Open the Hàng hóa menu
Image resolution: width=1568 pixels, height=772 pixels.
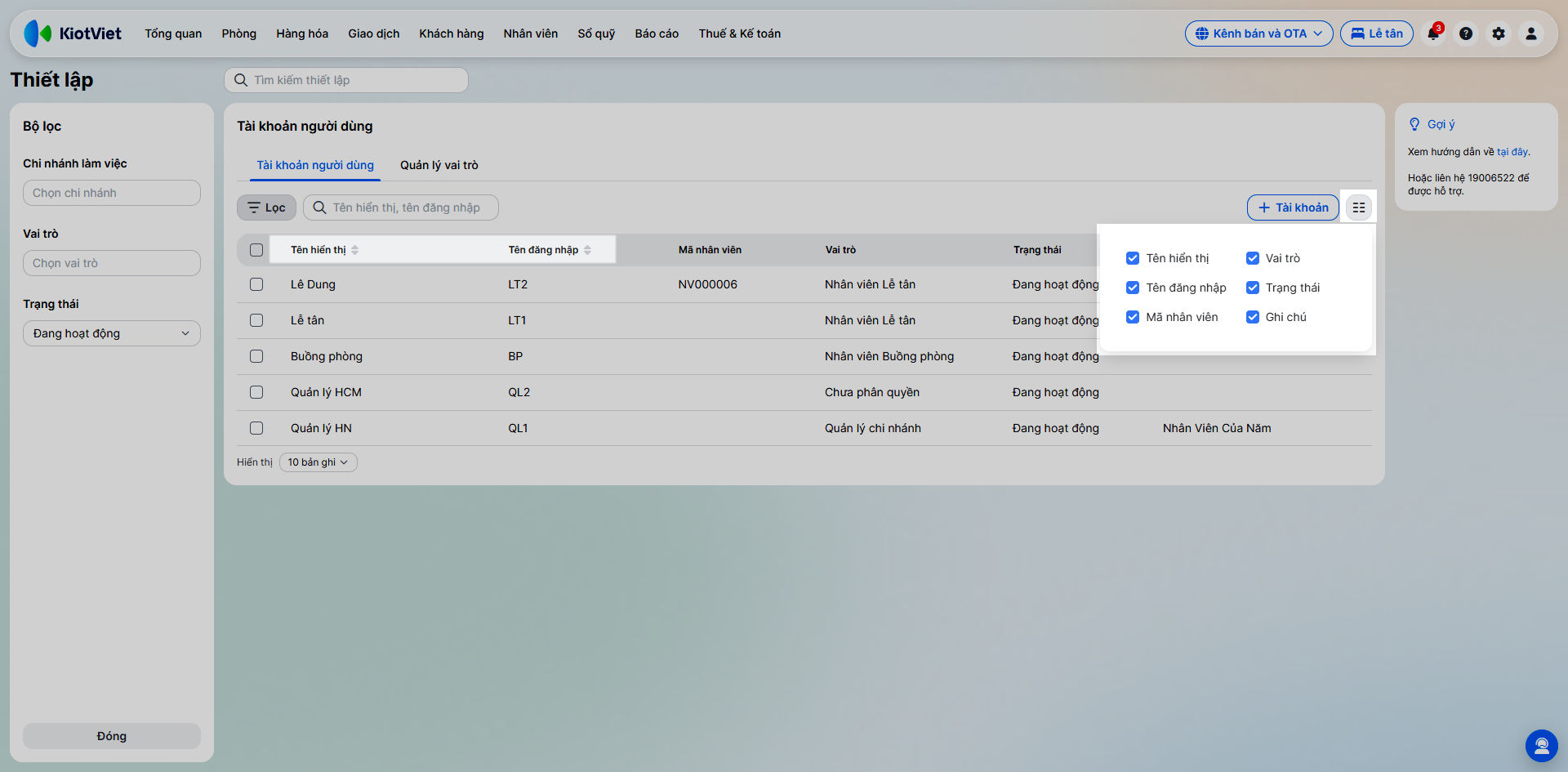coord(302,33)
